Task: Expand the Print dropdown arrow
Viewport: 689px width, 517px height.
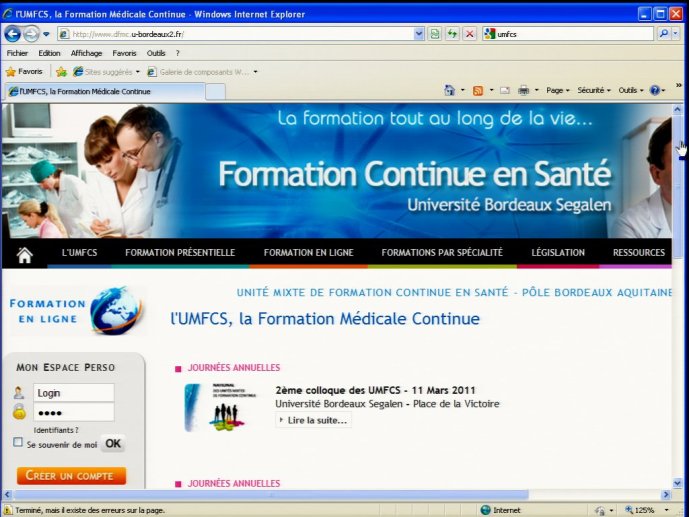Action: tap(537, 90)
